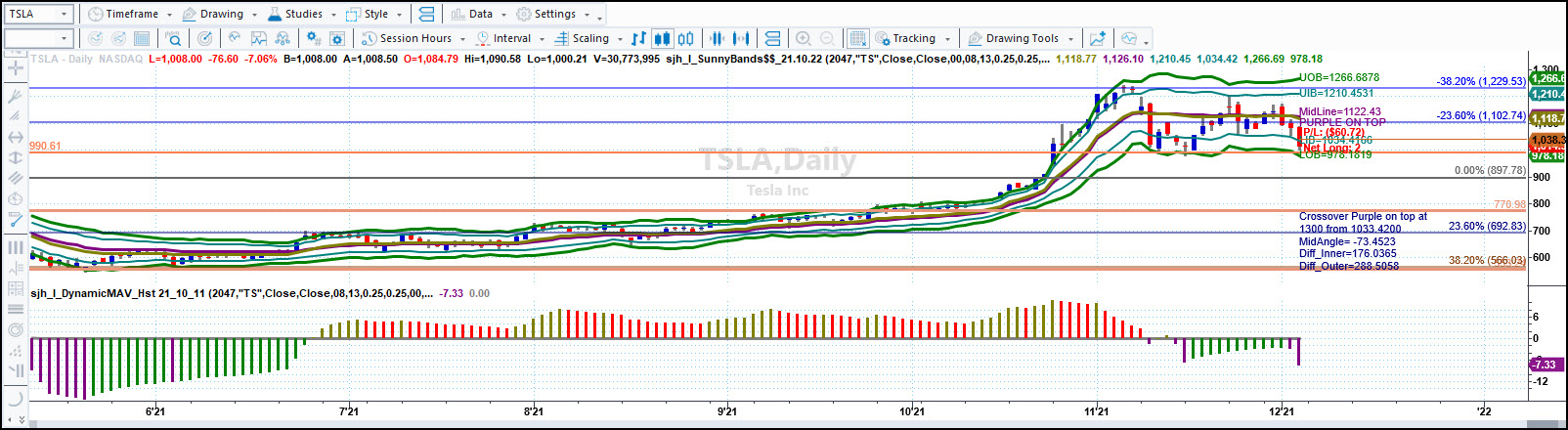This screenshot has width=1568, height=430.
Task: Click the 38.20% (566.03) Fibonacci label
Action: tap(1486, 261)
